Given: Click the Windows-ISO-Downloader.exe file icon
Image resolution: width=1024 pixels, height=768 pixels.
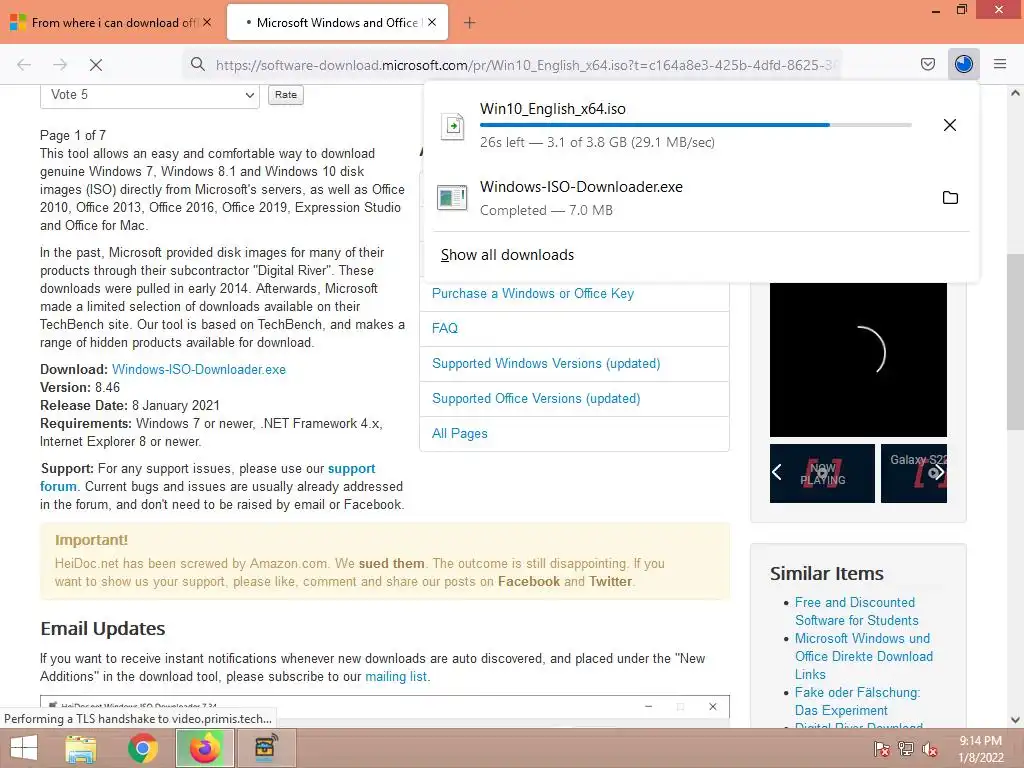Looking at the screenshot, I should click(452, 197).
